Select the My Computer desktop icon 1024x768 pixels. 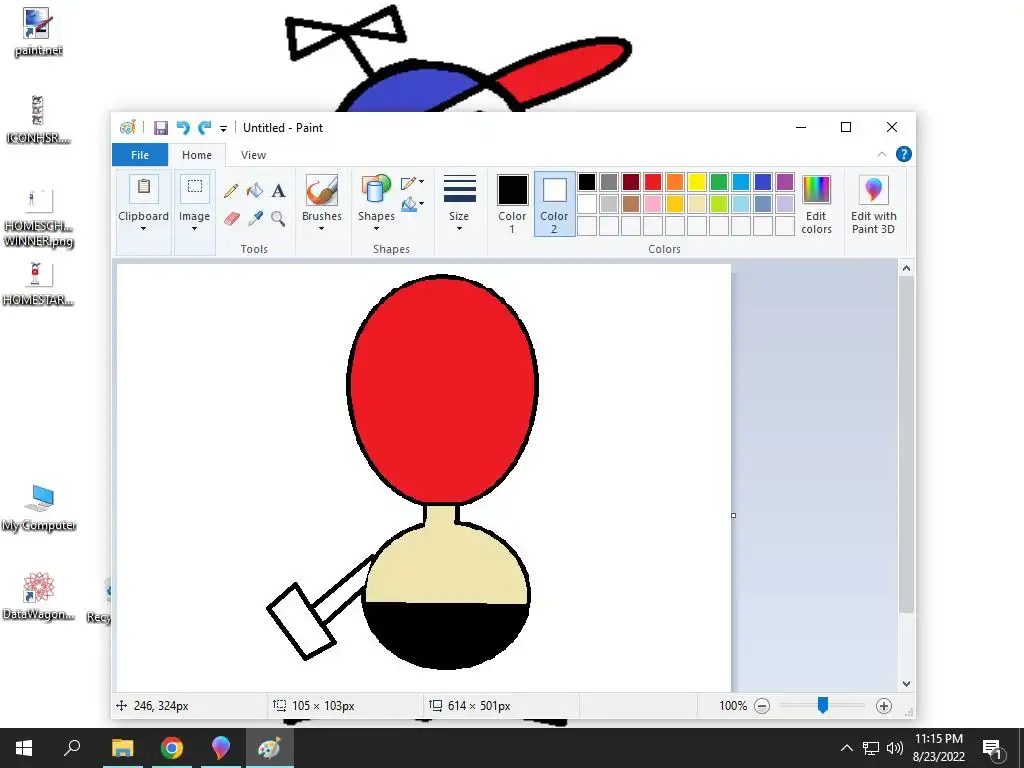click(39, 508)
